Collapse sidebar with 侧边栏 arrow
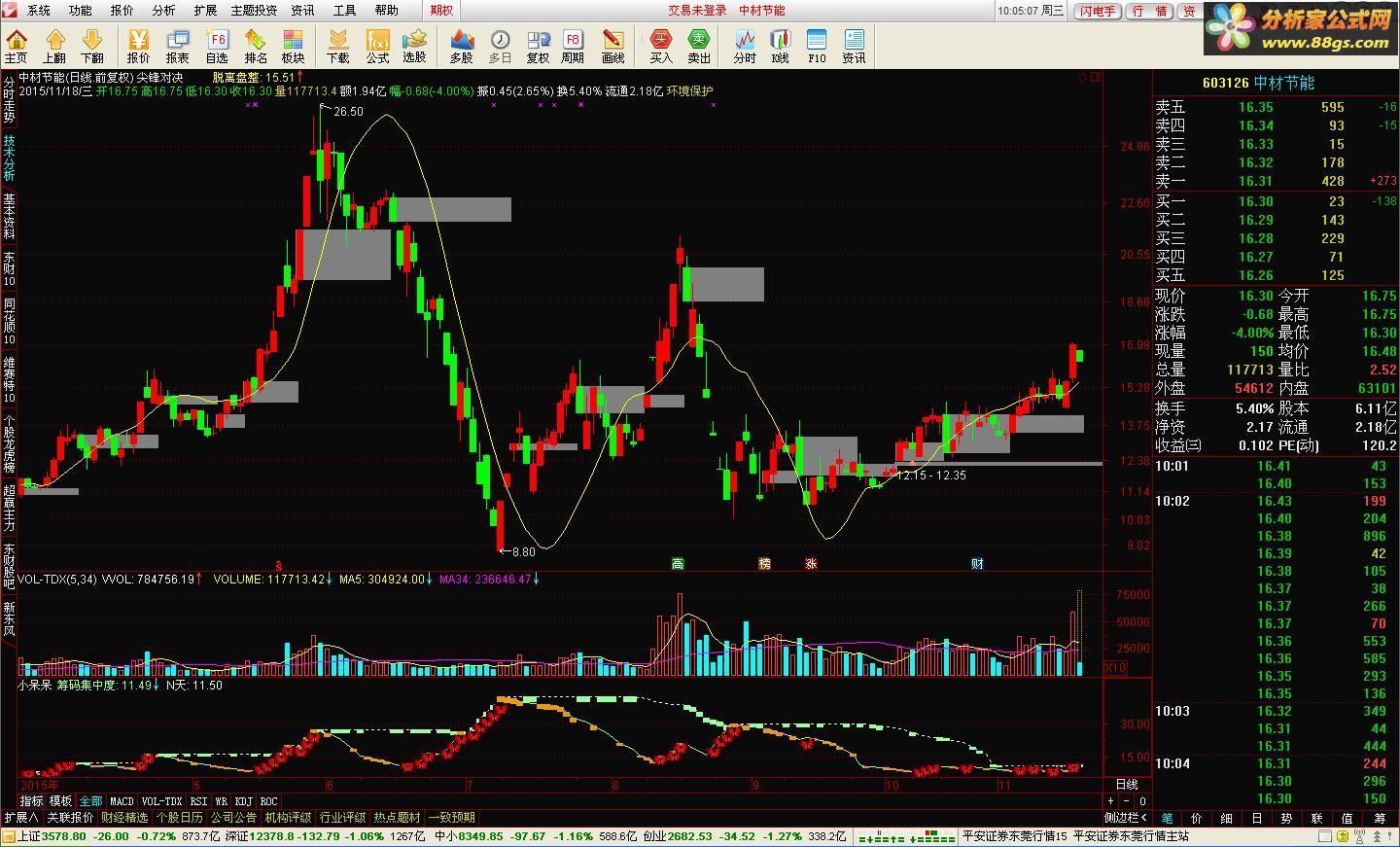This screenshot has height=847, width=1400. [1126, 818]
